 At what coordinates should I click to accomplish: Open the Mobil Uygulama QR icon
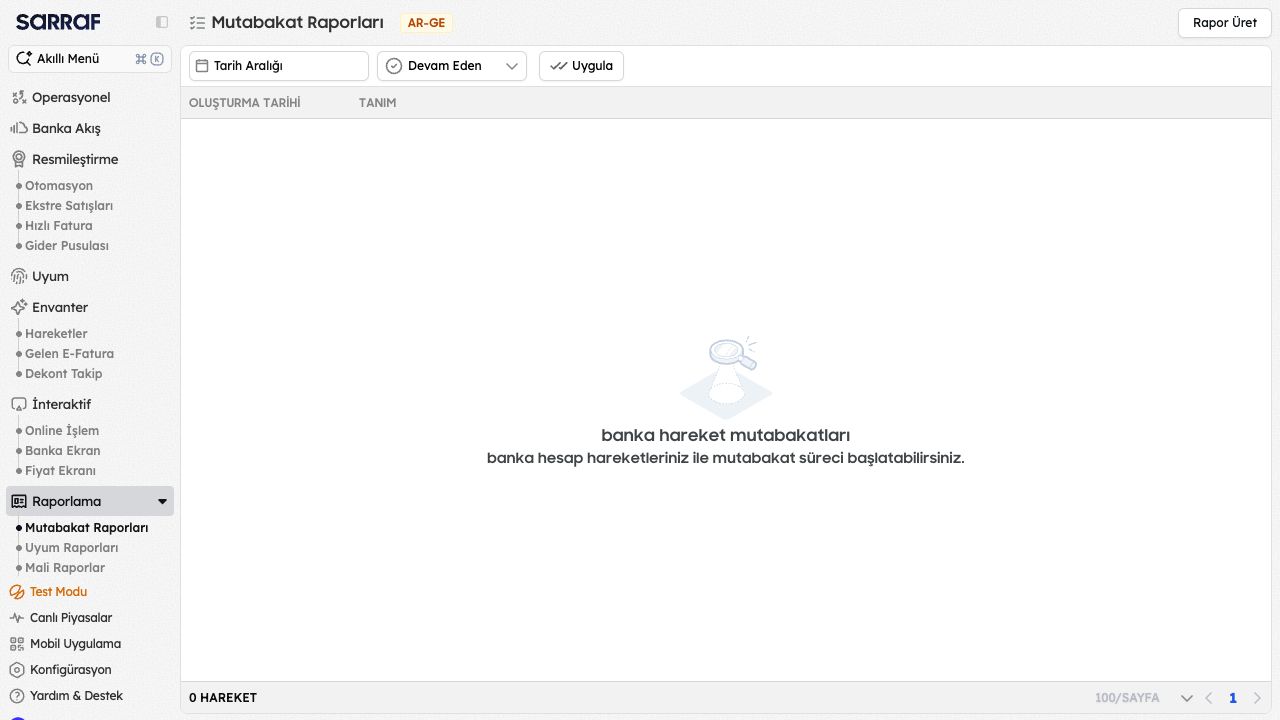[17, 644]
